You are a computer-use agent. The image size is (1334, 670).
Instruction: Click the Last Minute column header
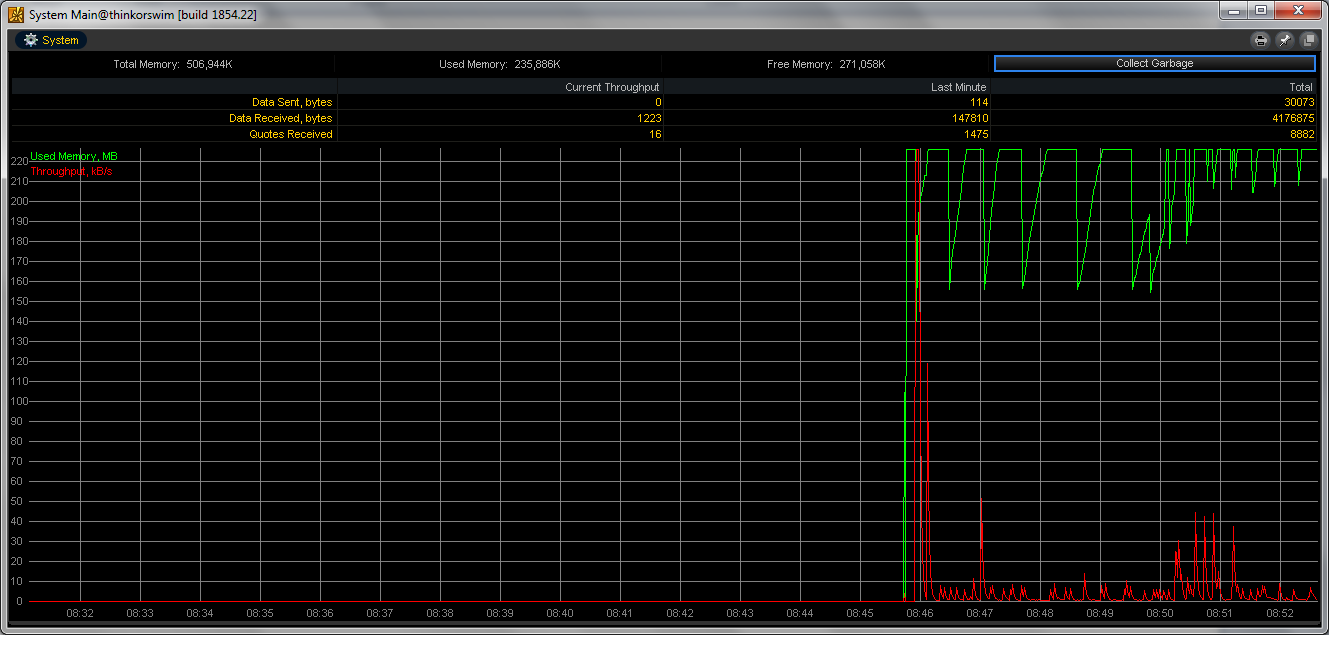pos(958,87)
